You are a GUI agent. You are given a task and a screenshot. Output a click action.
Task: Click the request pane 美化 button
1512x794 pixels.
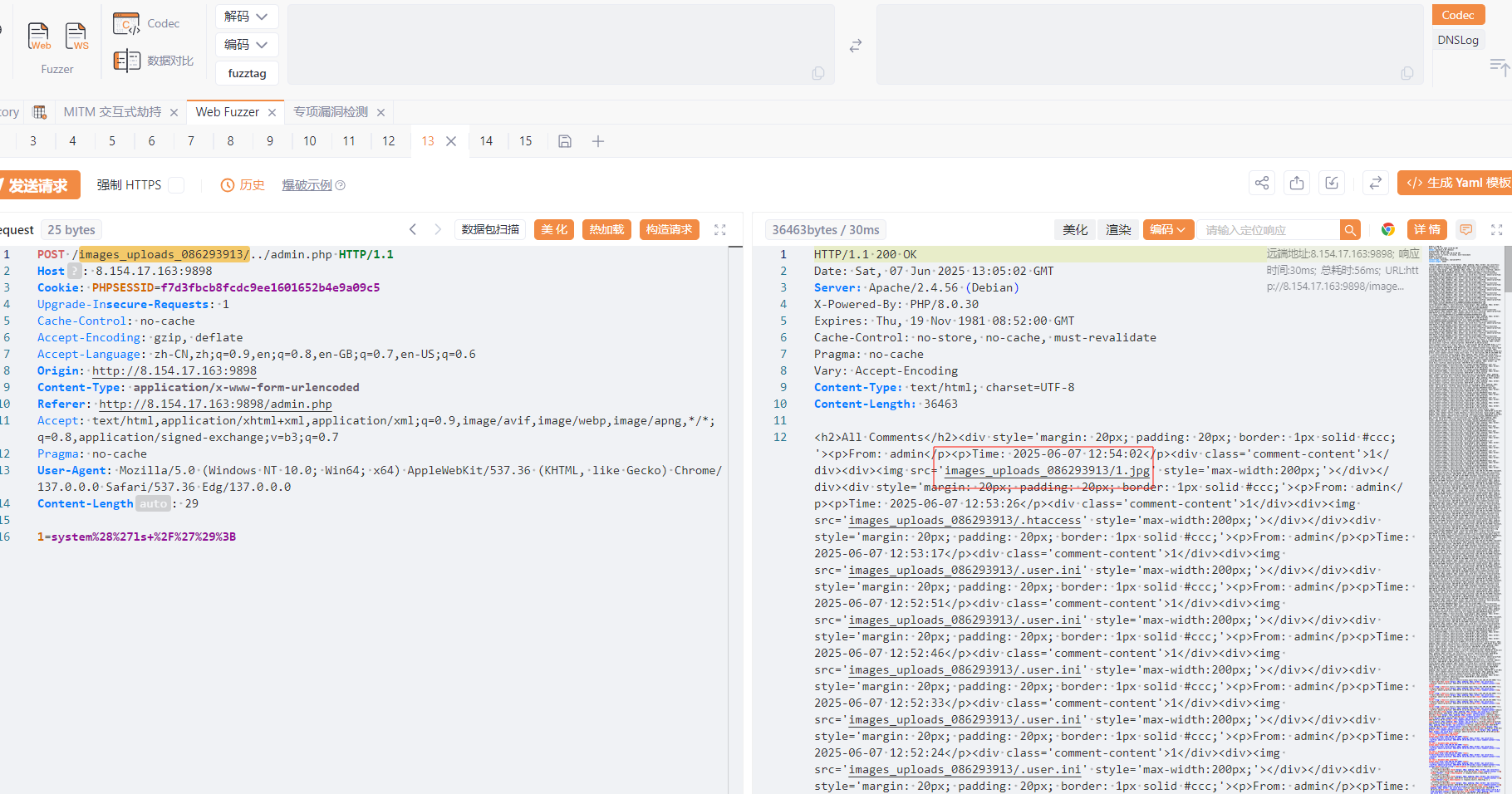point(554,230)
